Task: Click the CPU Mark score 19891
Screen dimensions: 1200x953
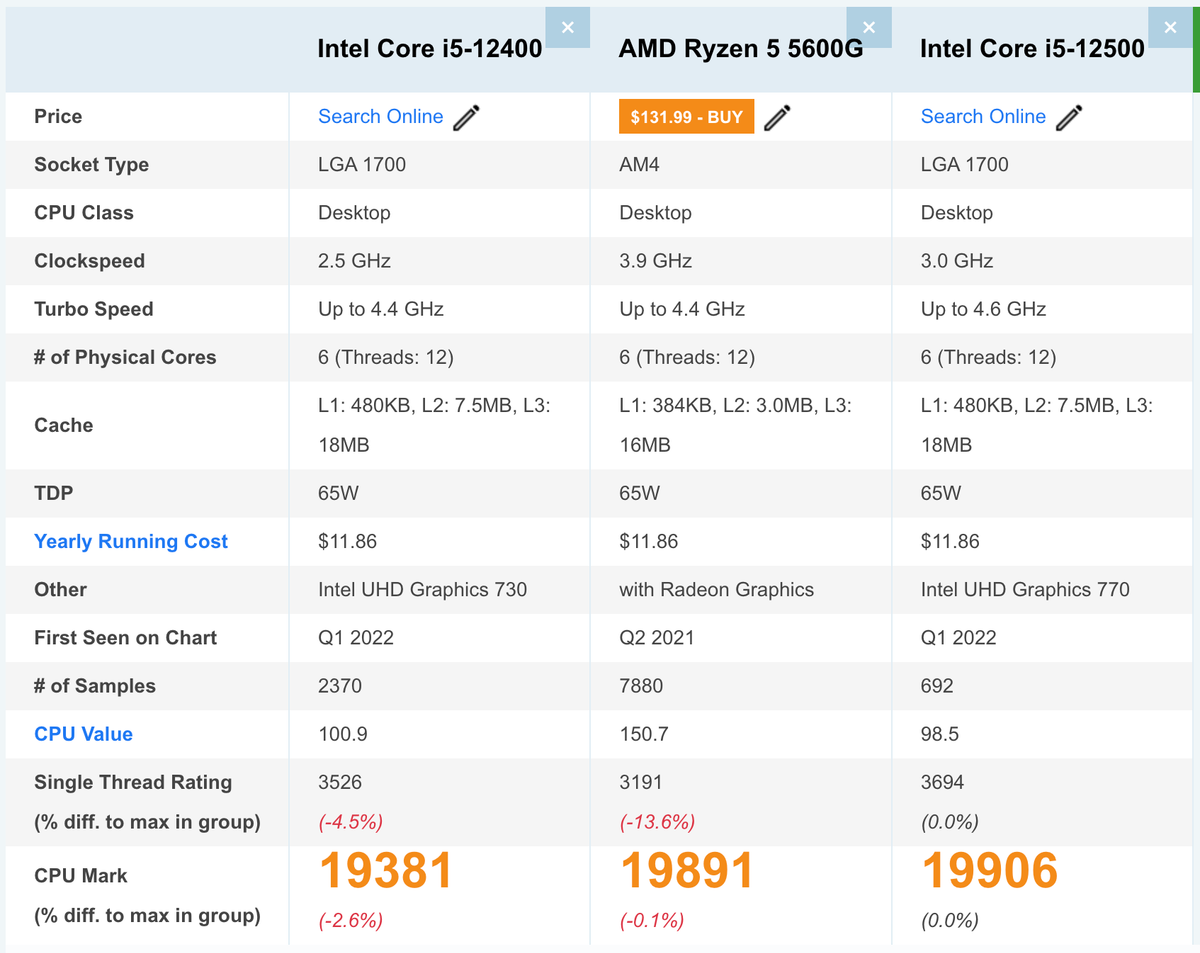Action: tap(687, 870)
